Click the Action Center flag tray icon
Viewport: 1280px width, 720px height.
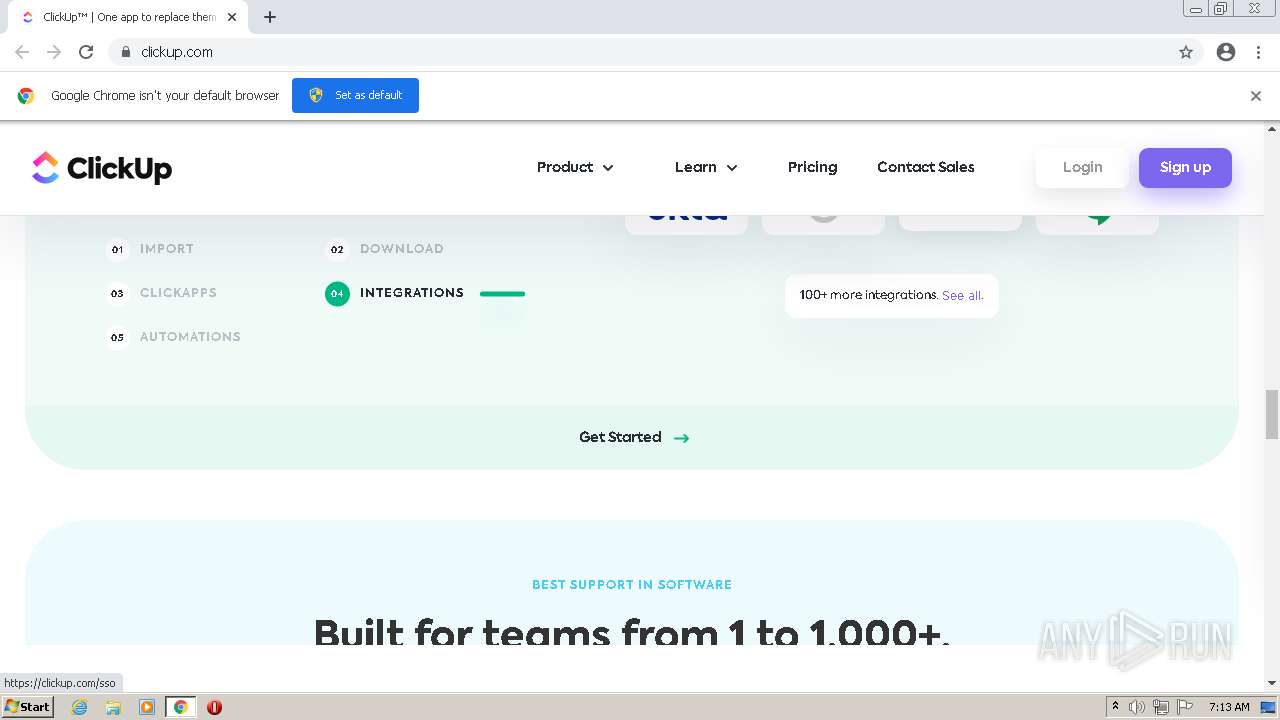pyautogui.click(x=1183, y=707)
